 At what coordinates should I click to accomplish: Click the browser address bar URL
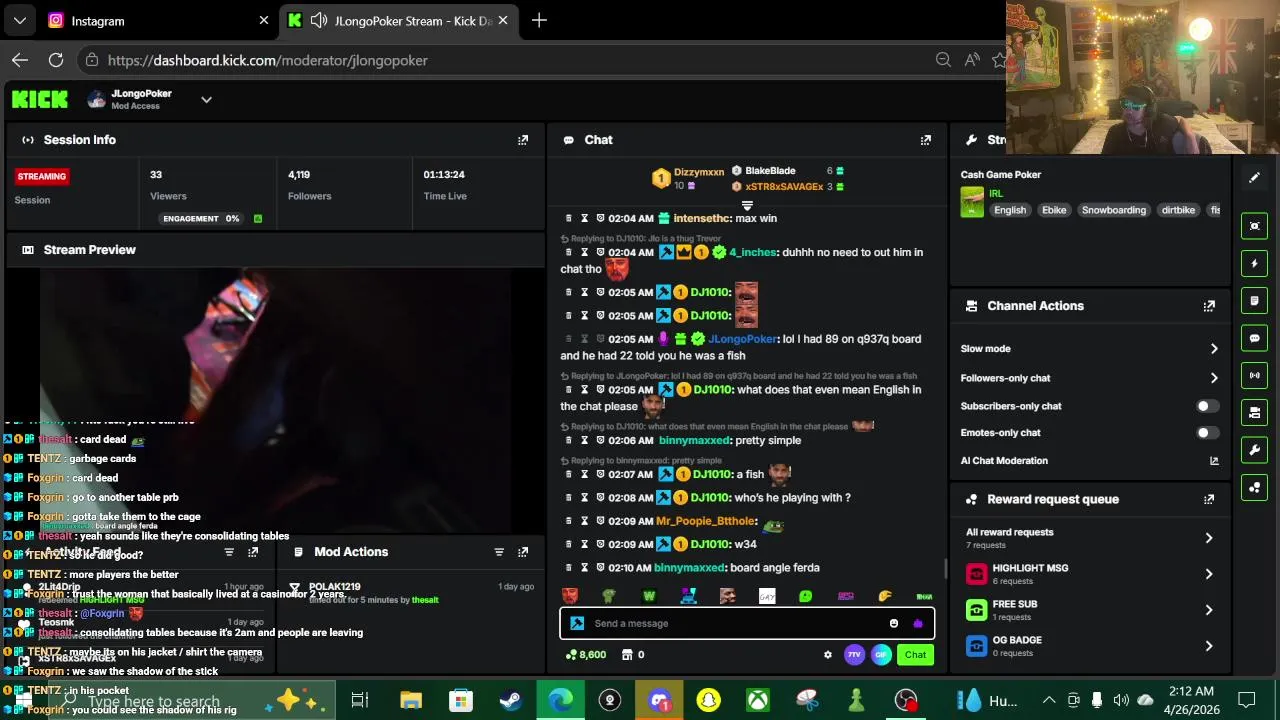pos(268,60)
